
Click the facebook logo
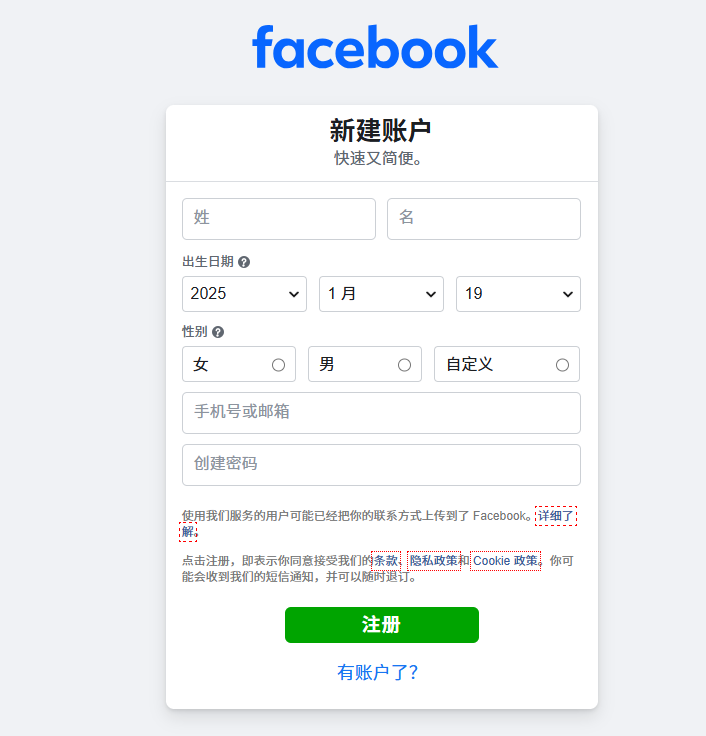(375, 47)
